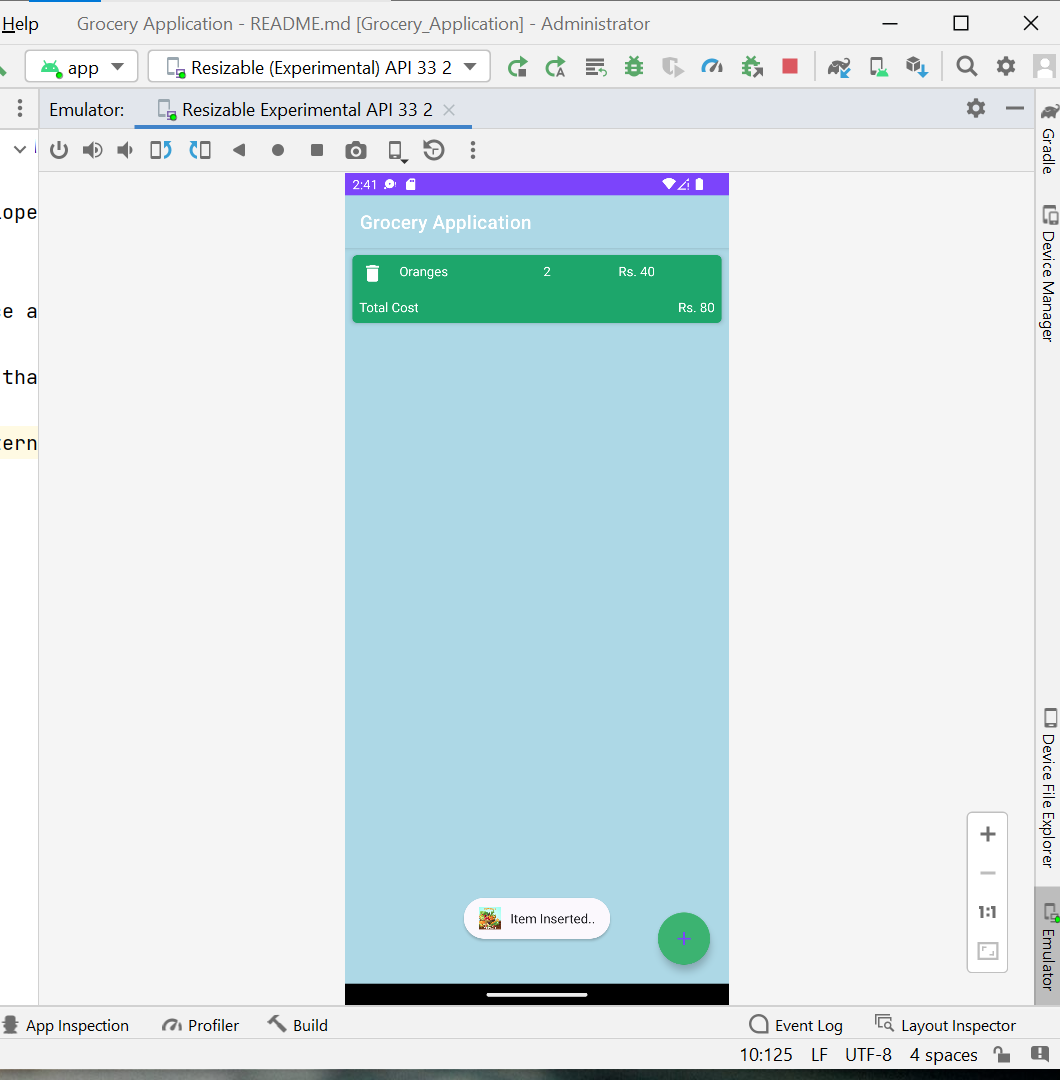Image resolution: width=1060 pixels, height=1080 pixels.
Task: Start screen recording with the record dot
Action: (x=278, y=150)
